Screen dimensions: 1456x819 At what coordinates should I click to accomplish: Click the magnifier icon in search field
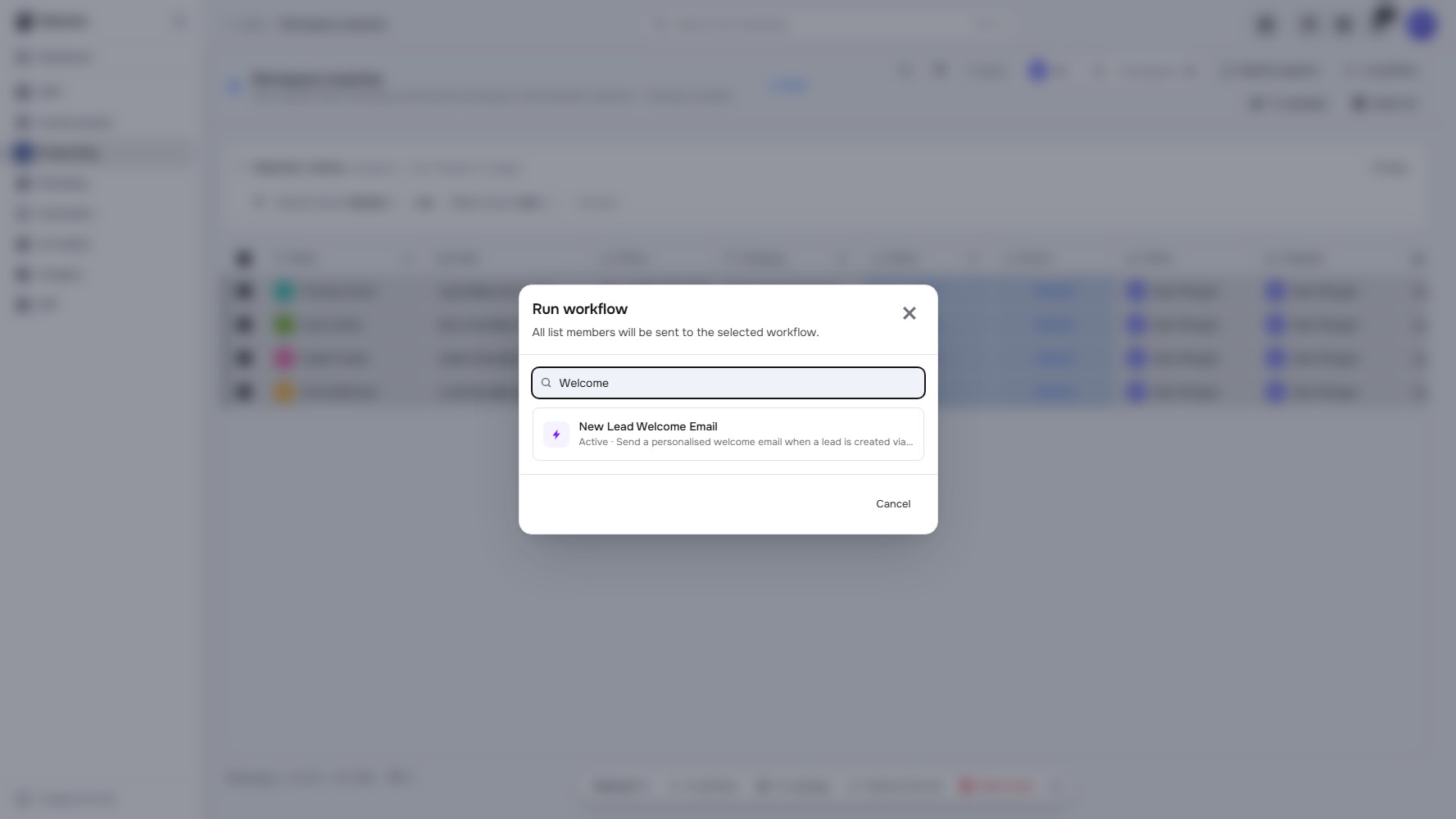pyautogui.click(x=547, y=383)
